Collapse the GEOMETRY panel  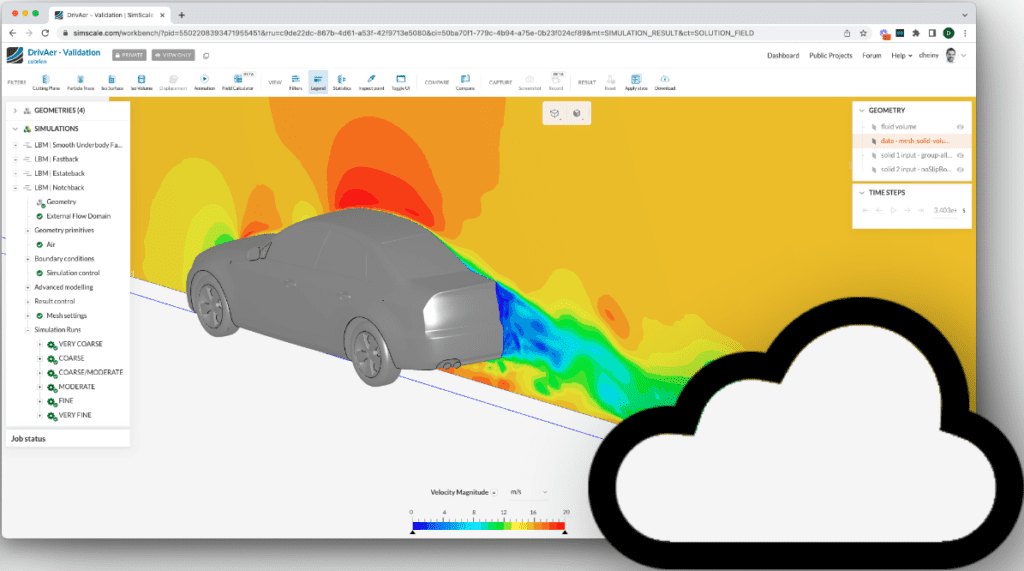coord(862,110)
